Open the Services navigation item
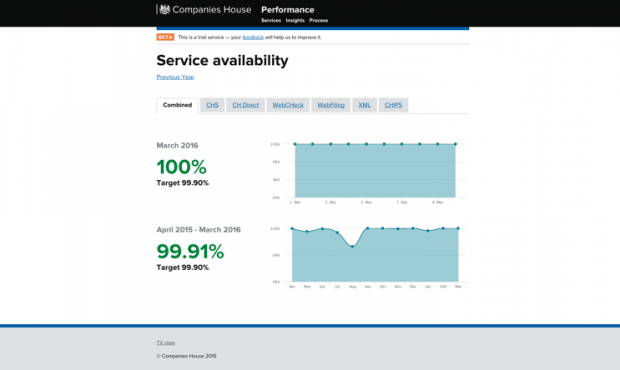Image resolution: width=620 pixels, height=370 pixels. click(271, 21)
